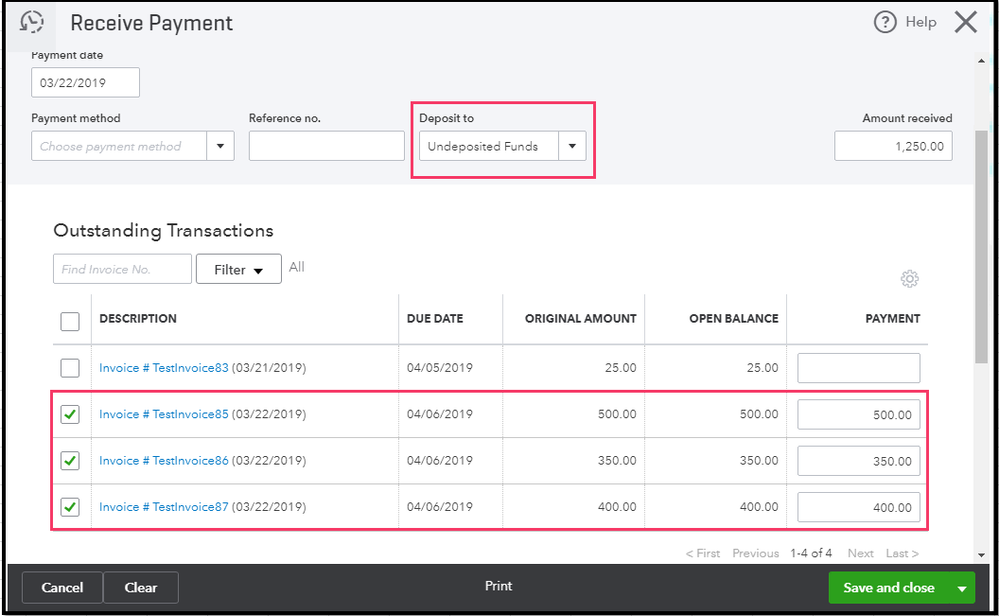Viewport: 999px width, 616px height.
Task: Uncheck the TestInvoice87 checkbox
Action: [x=70, y=507]
